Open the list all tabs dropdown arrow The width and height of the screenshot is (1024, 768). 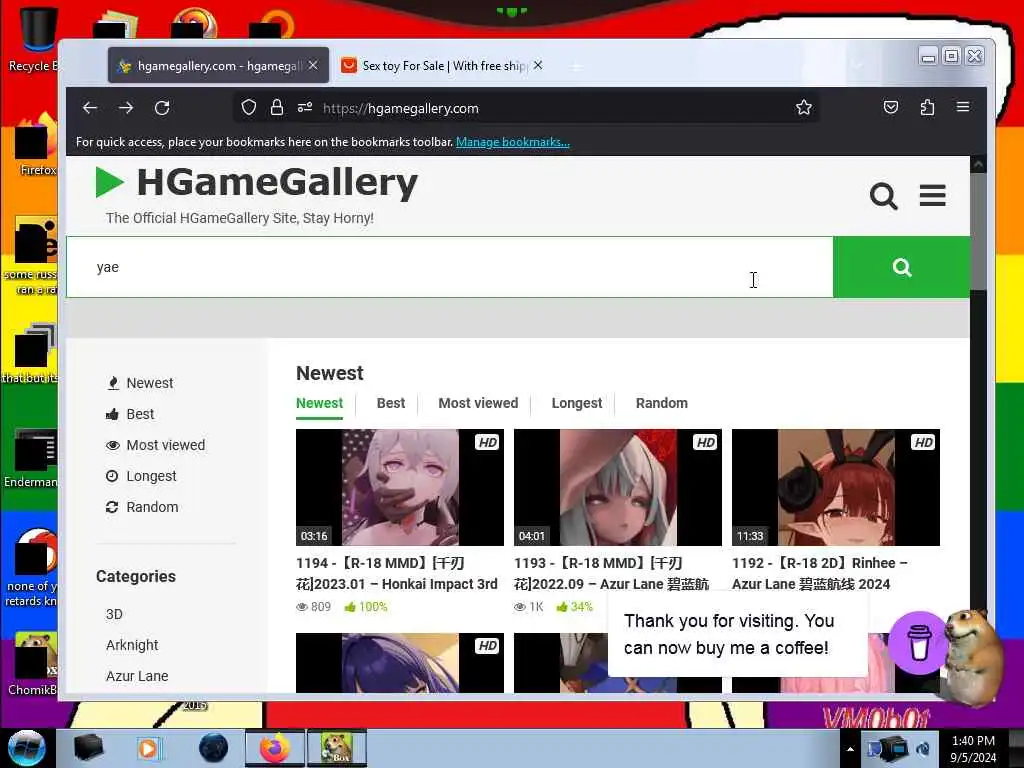tap(858, 65)
